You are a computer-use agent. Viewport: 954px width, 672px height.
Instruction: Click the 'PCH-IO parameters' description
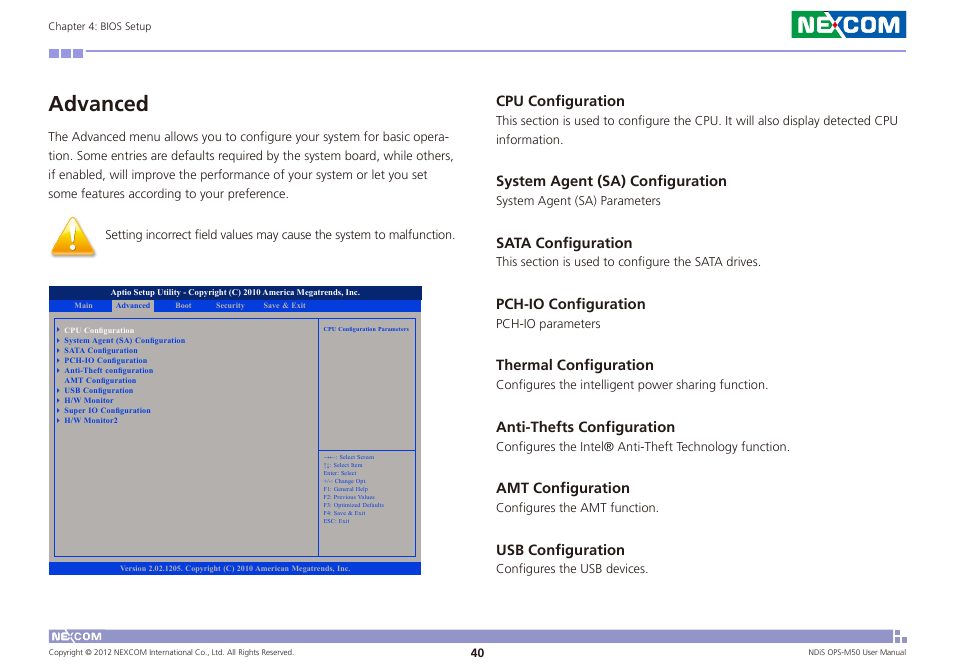[548, 324]
